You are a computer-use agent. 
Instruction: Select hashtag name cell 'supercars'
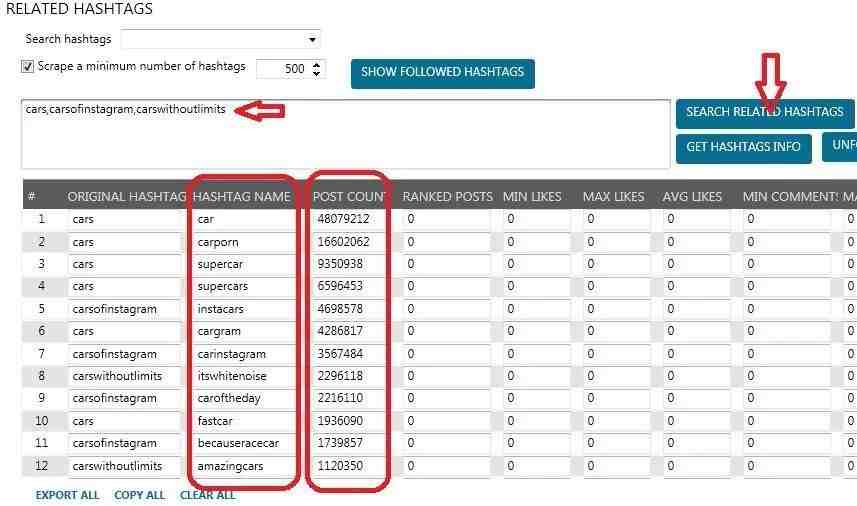[243, 286]
